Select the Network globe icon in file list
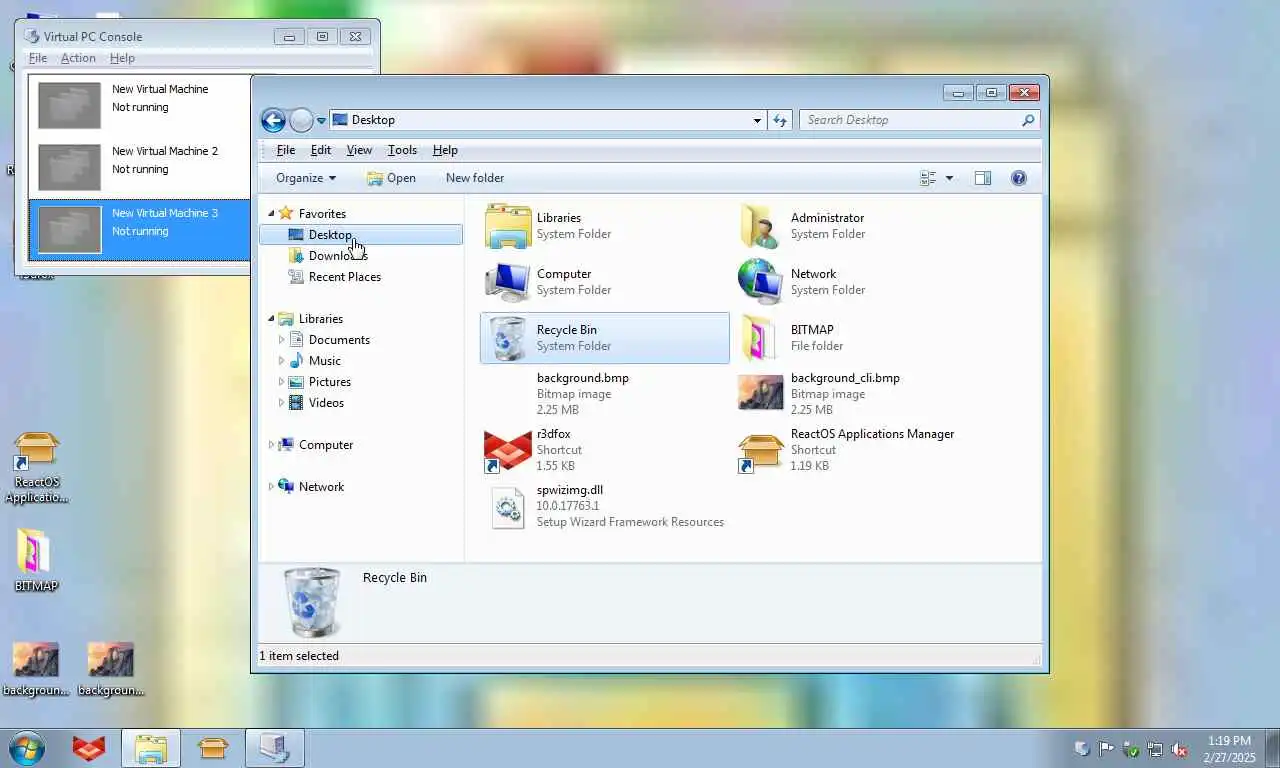The image size is (1280, 768). coord(761,282)
